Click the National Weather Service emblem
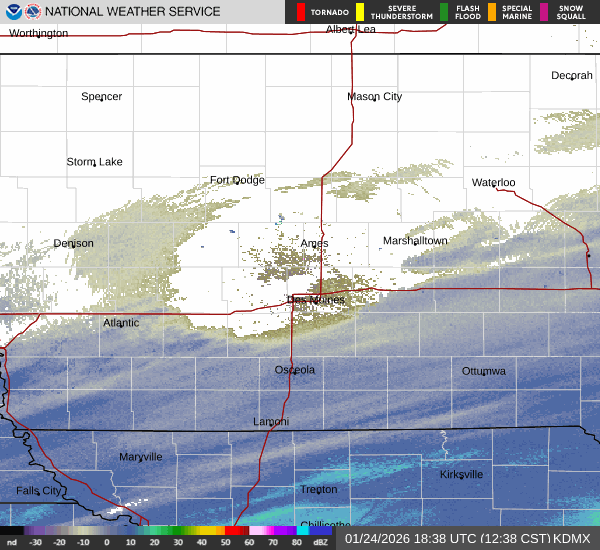This screenshot has height=550, width=600. (34, 12)
